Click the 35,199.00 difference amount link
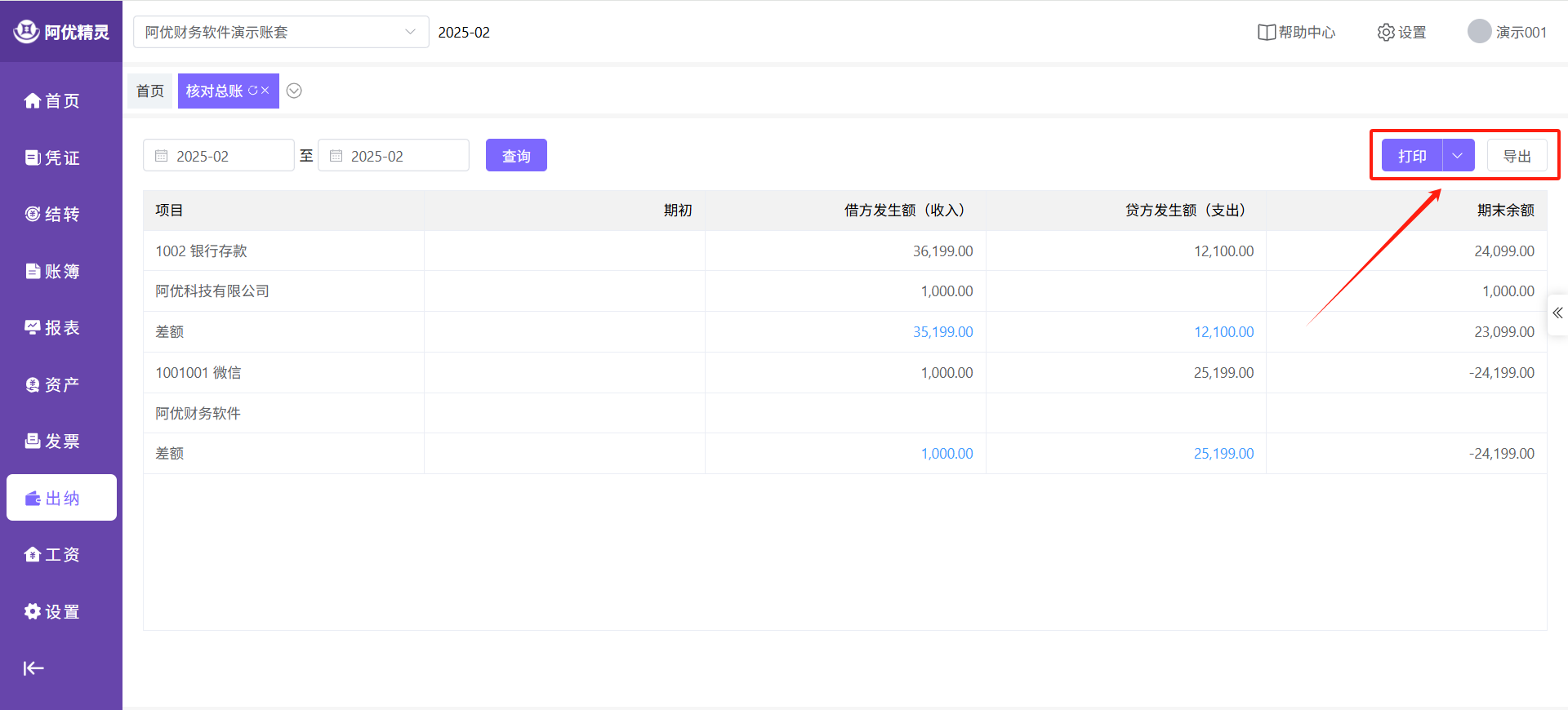The height and width of the screenshot is (710, 1568). pyautogui.click(x=942, y=332)
